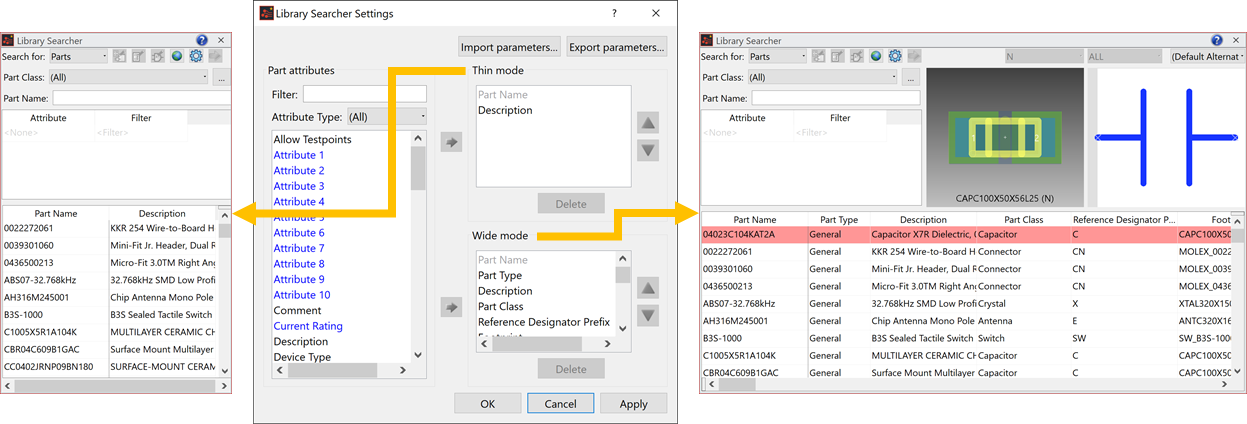Open Search for dropdown in left Library Searcher
Screen dimensions: 1247x424
click(78, 57)
